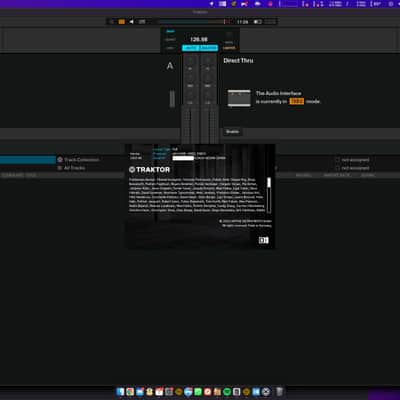Click the audio interface device image
Viewport: 400px width, 400px height.
(x=239, y=98)
